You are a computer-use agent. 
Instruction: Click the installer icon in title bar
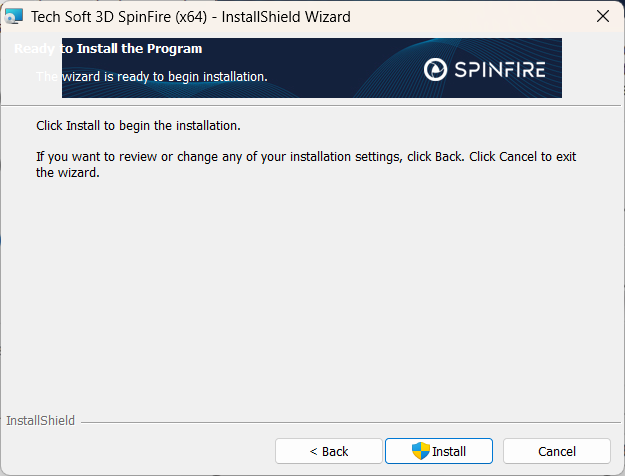point(14,17)
